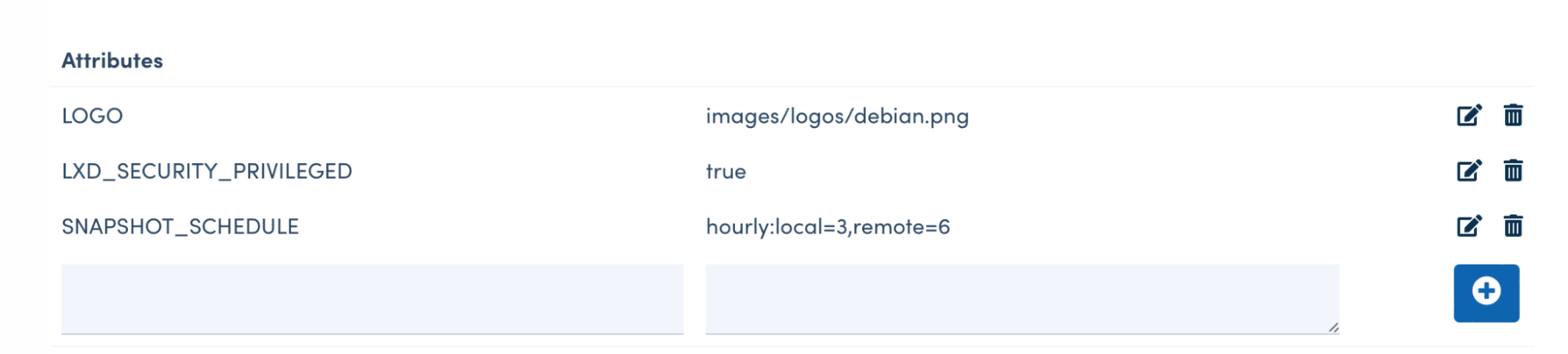Click the blue plus add-attribute button
Image resolution: width=1568 pixels, height=354 pixels.
coord(1486,293)
